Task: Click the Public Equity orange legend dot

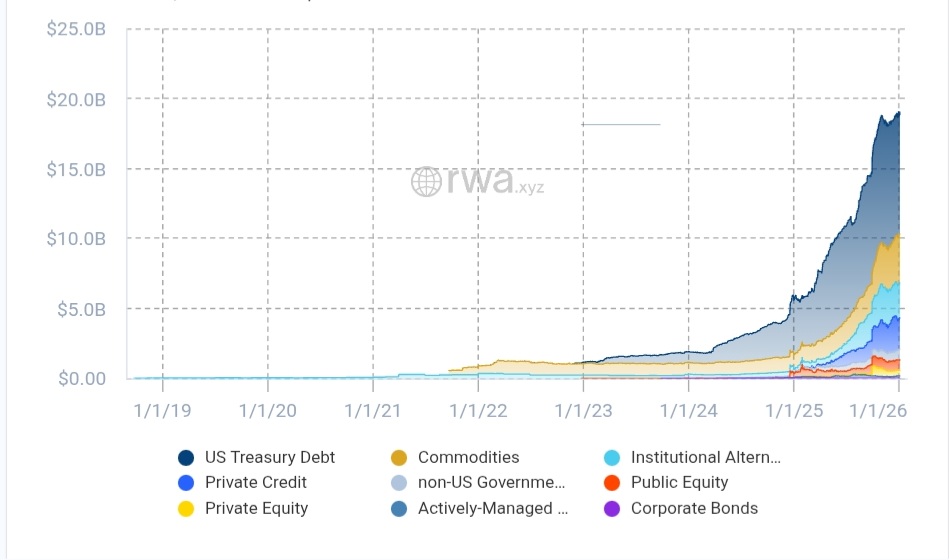Action: click(612, 483)
